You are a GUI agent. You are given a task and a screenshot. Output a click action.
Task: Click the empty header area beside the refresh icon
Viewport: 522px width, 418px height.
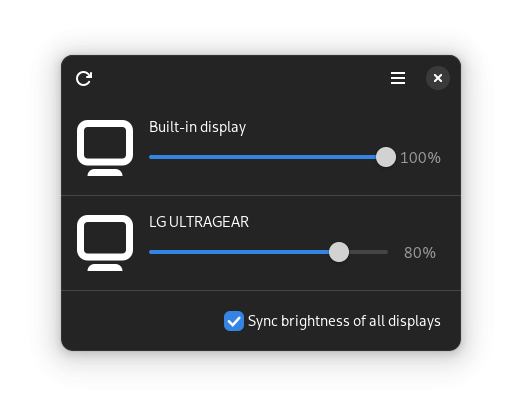point(240,78)
